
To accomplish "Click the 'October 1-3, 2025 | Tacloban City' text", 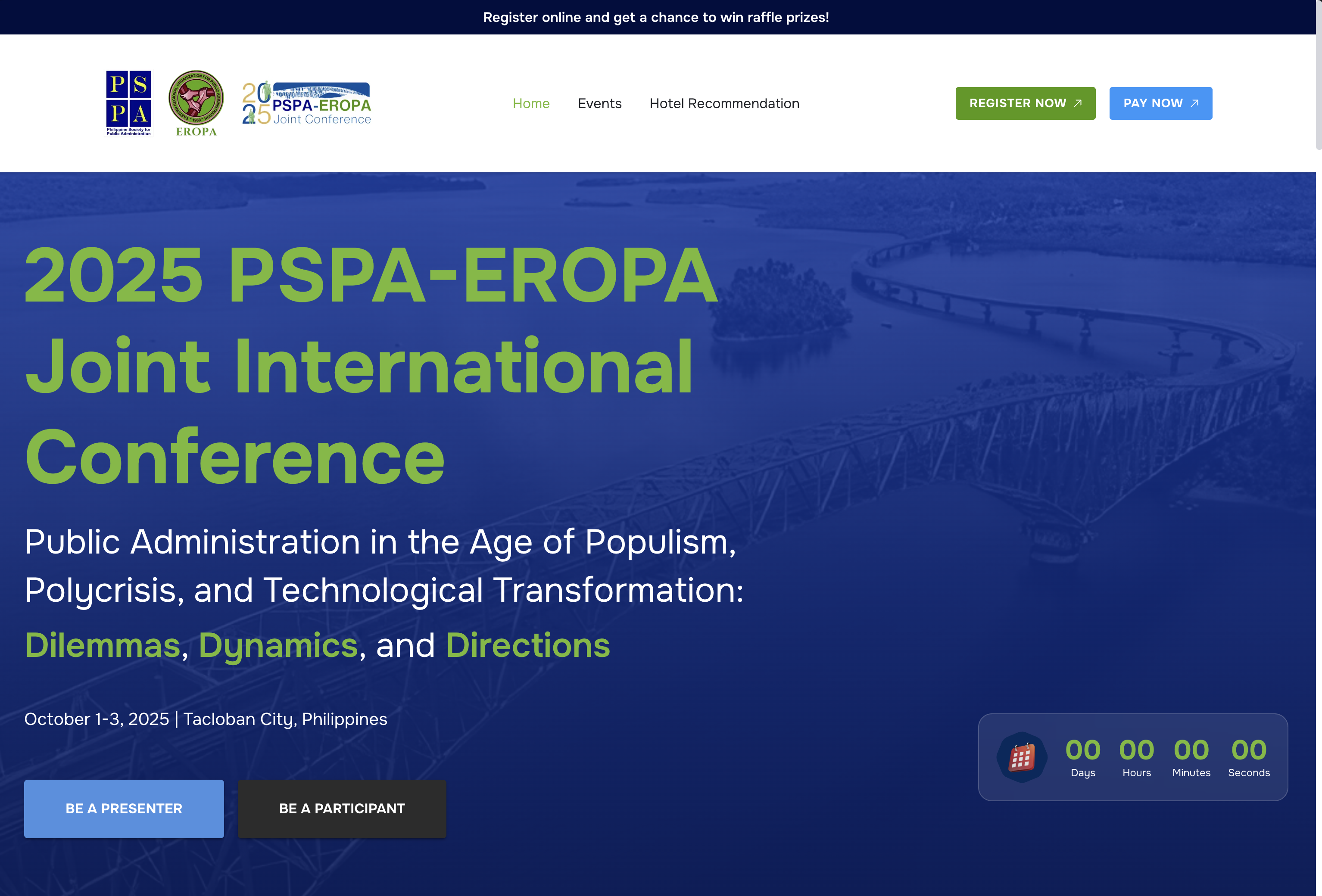I will tap(206, 719).
